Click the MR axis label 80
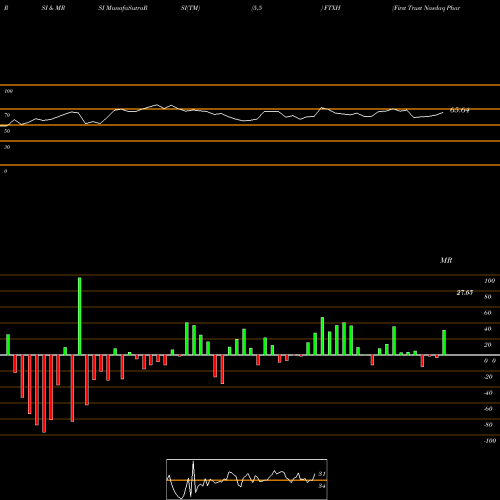The image size is (500, 500). (488, 297)
